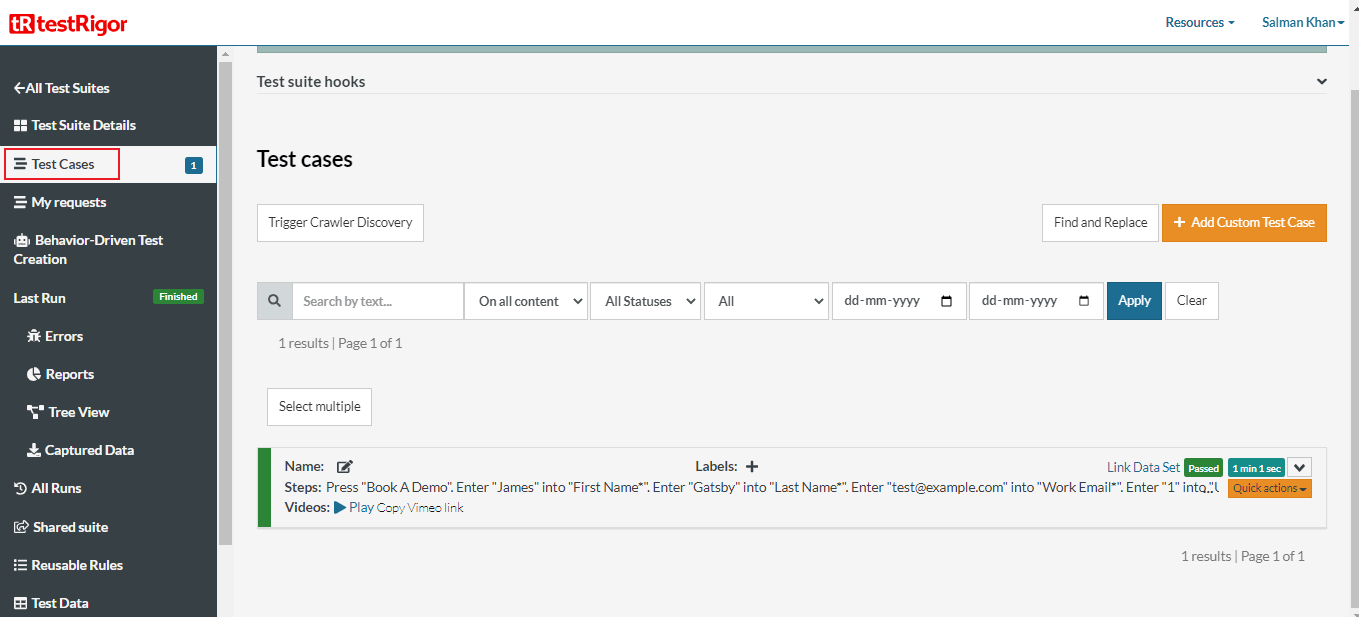1359x617 pixels.
Task: Open the All Statuses dropdown
Action: click(645, 301)
